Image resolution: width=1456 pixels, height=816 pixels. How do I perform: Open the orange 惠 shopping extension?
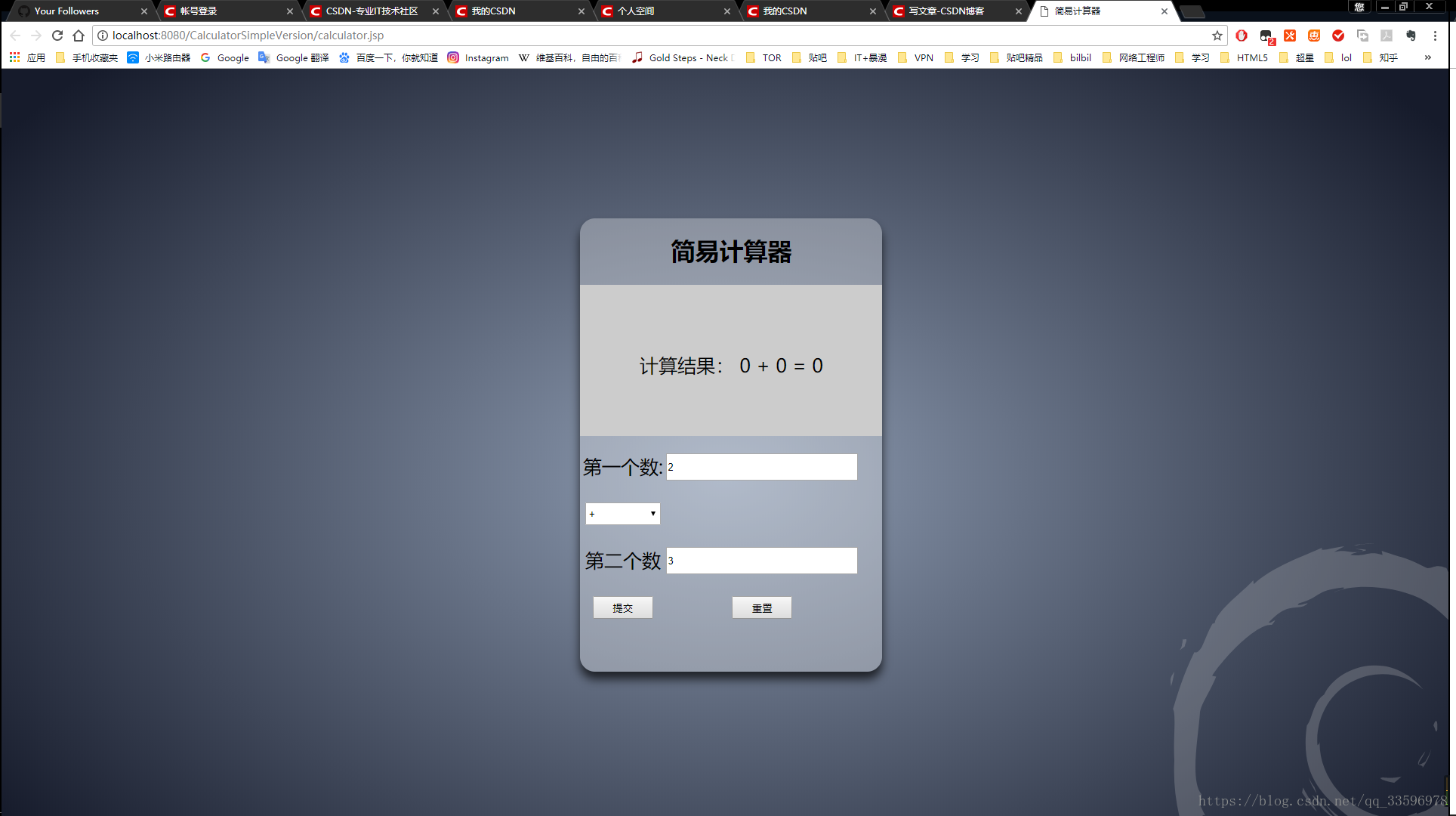click(x=1314, y=36)
